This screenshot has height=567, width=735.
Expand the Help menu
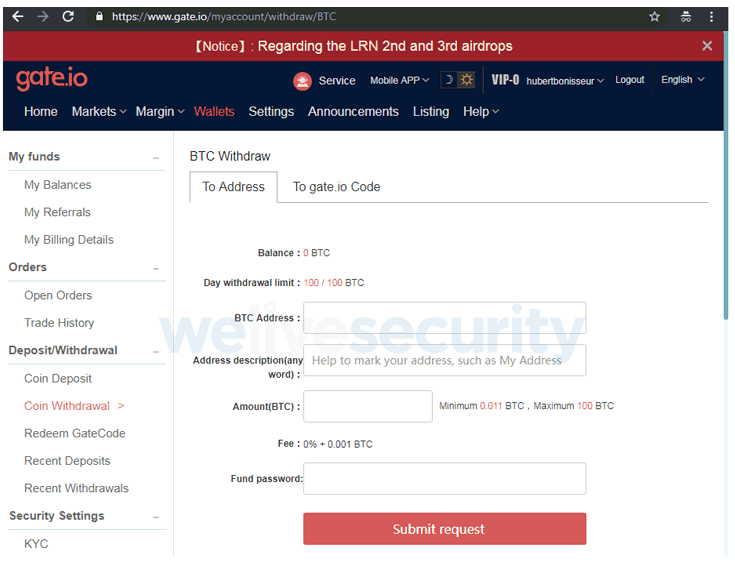pyautogui.click(x=481, y=112)
